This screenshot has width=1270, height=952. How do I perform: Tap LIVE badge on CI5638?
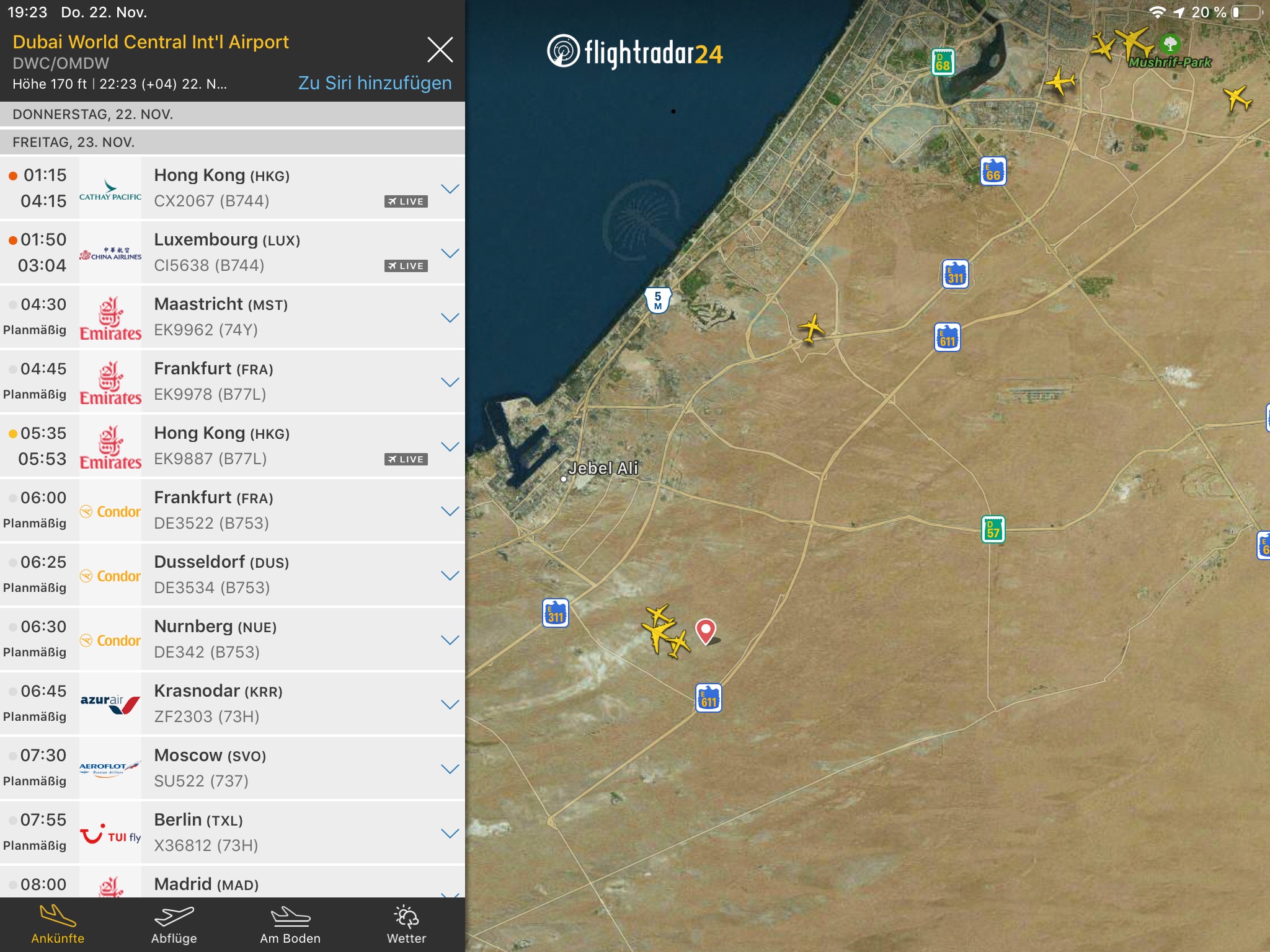[x=406, y=266]
